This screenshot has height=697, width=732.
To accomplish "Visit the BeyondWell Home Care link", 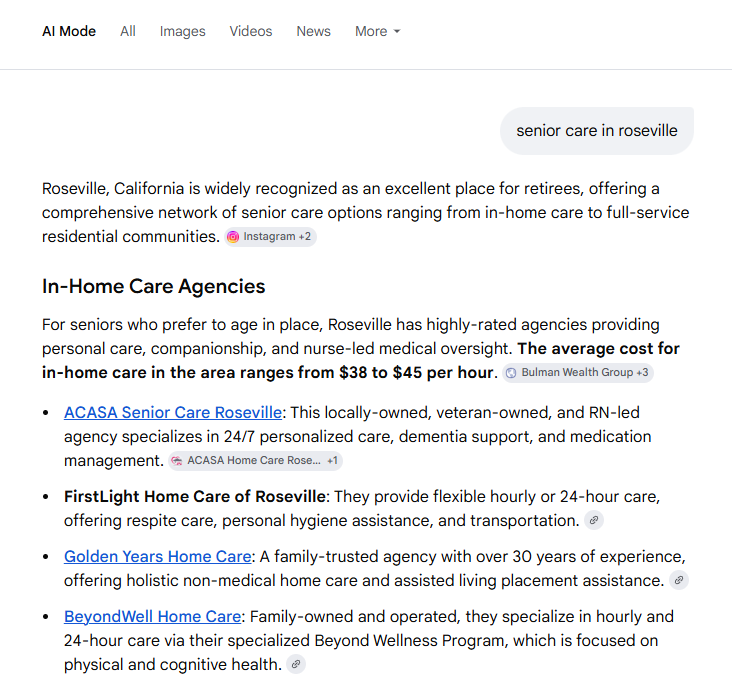I will pos(153,617).
